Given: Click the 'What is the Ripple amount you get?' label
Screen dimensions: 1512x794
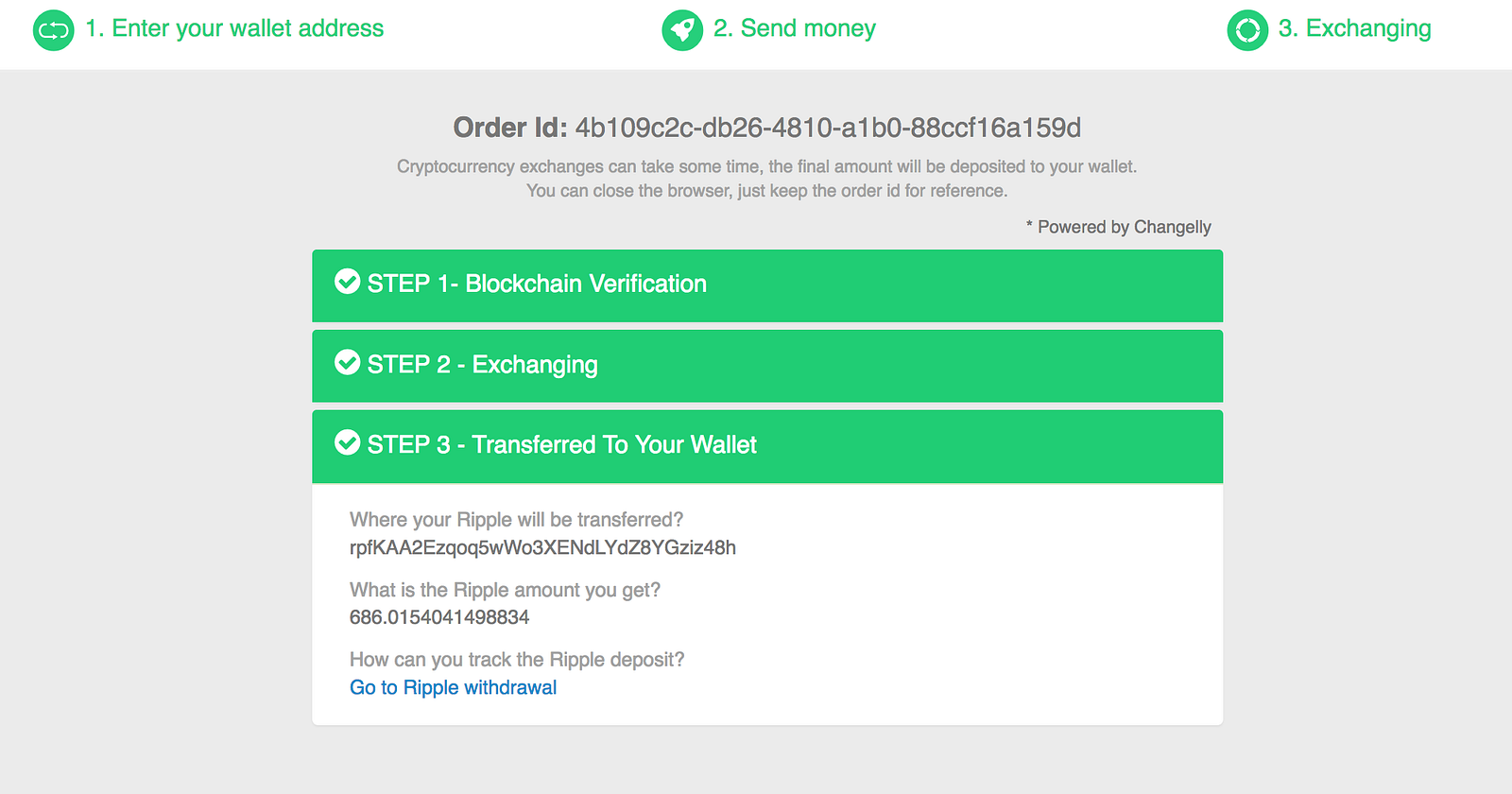Looking at the screenshot, I should (505, 590).
